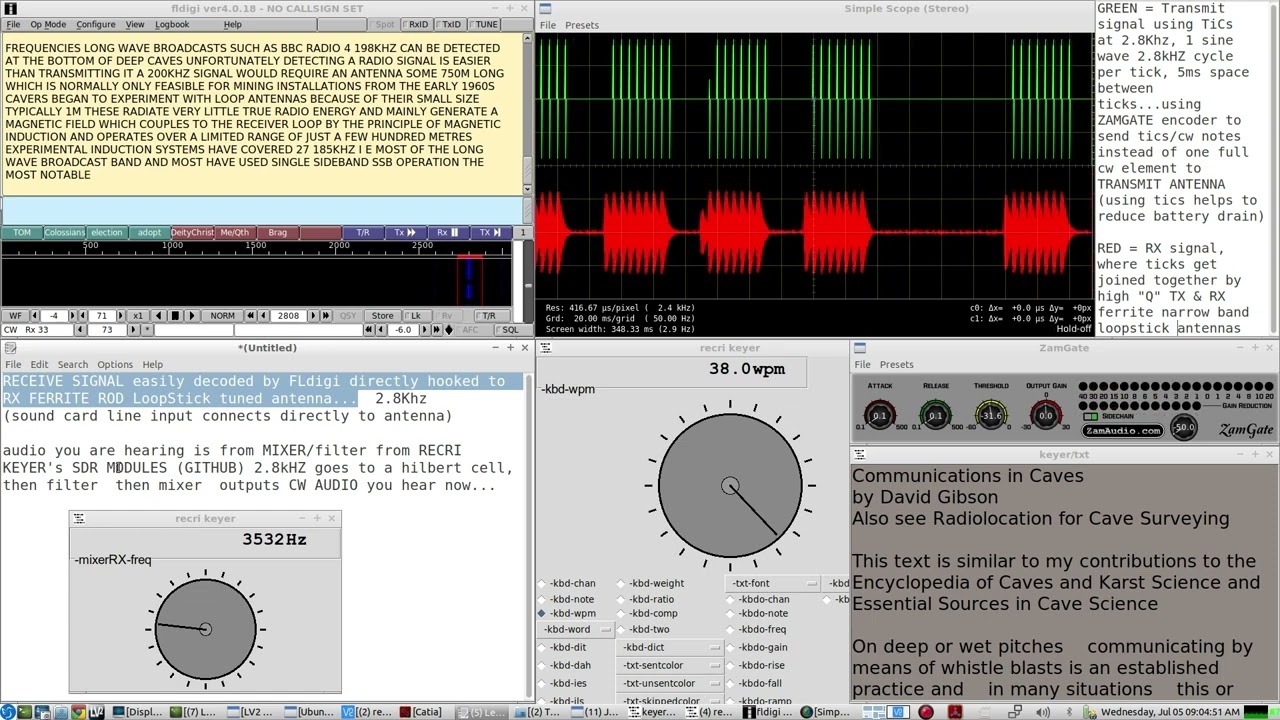Adjust the ZamGate Attack knob

point(879,415)
